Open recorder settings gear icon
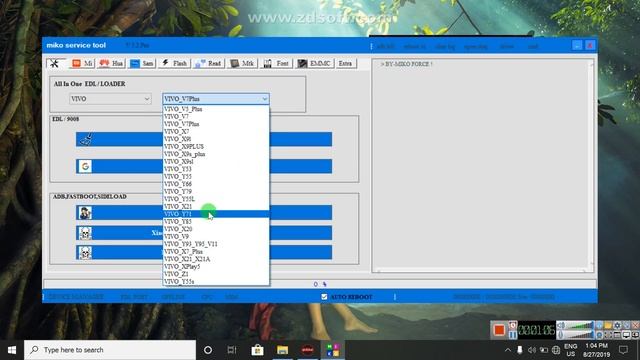The image size is (640, 360). [x=617, y=325]
